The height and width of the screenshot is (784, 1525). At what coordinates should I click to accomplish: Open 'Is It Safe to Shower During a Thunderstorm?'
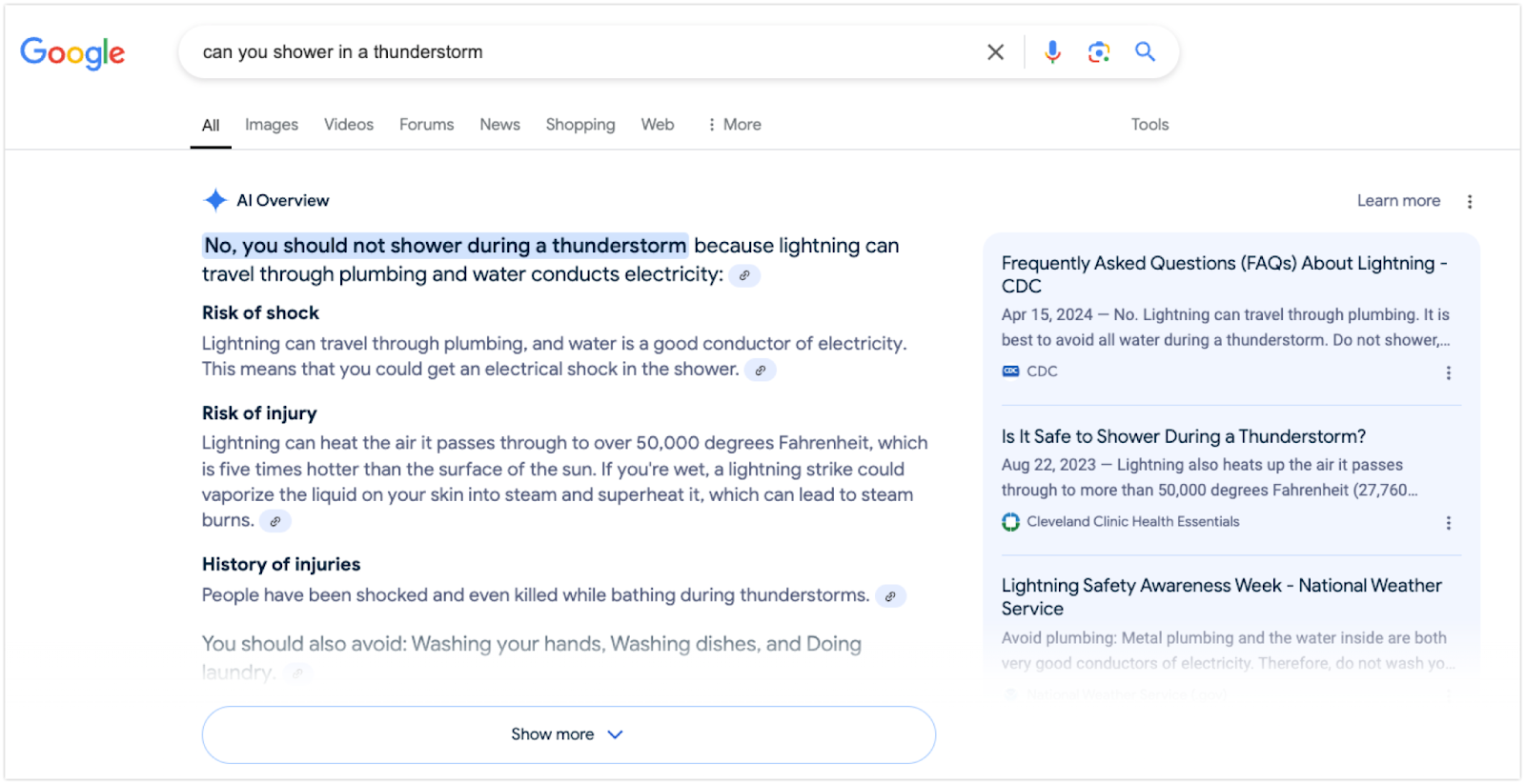(x=1184, y=436)
